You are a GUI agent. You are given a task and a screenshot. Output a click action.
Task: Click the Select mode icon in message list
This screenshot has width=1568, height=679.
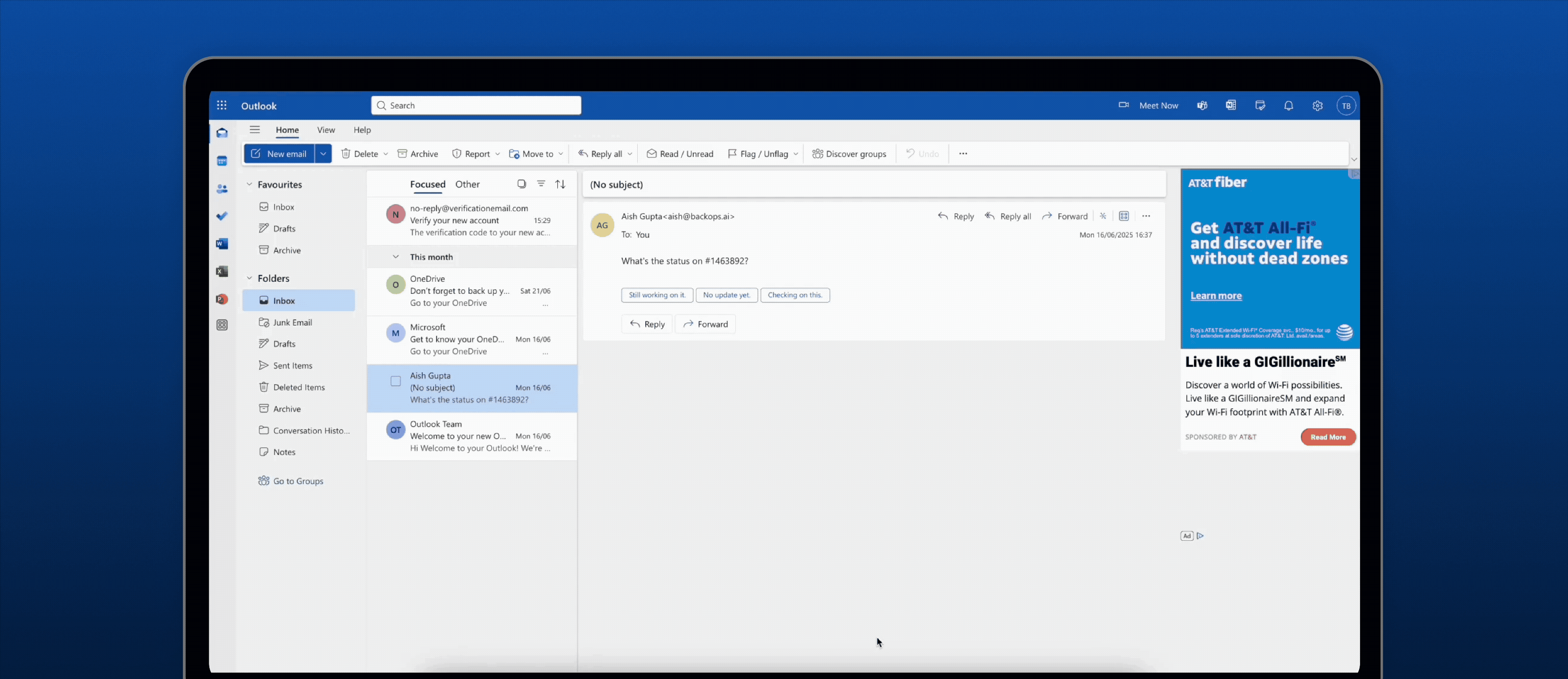coord(522,184)
